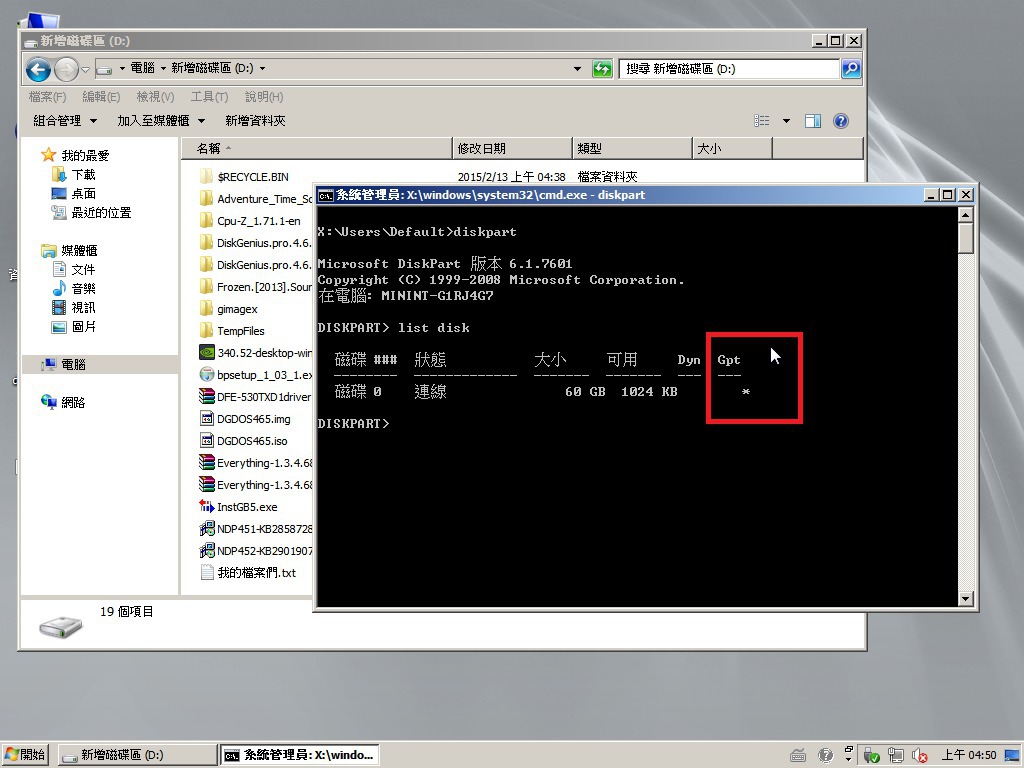The height and width of the screenshot is (768, 1024).
Task: Expand the 新增磁碟區 (D:) breadcrumb arrow
Action: (x=263, y=68)
